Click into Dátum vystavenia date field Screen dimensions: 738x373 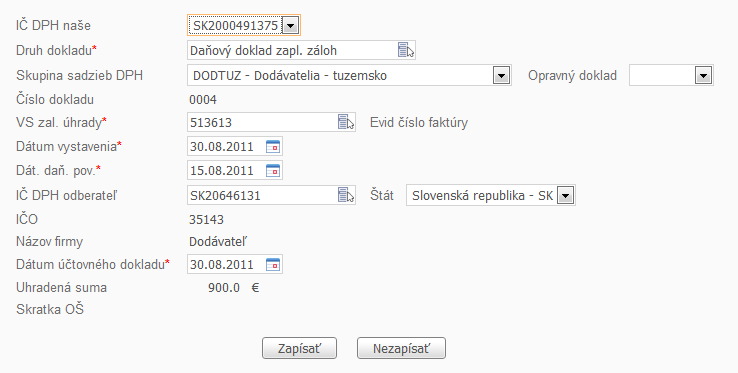pos(226,146)
